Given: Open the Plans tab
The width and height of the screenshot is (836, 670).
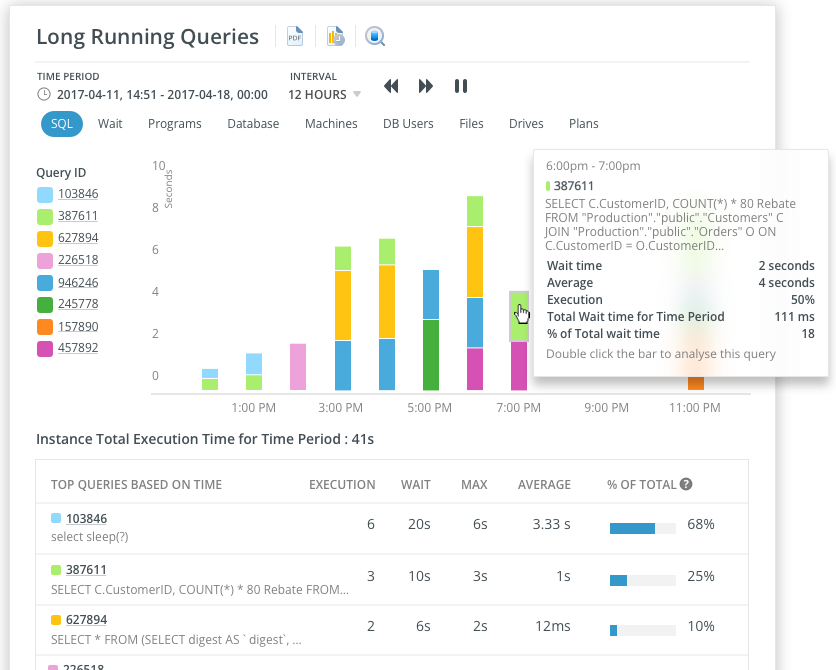Looking at the screenshot, I should tap(583, 124).
